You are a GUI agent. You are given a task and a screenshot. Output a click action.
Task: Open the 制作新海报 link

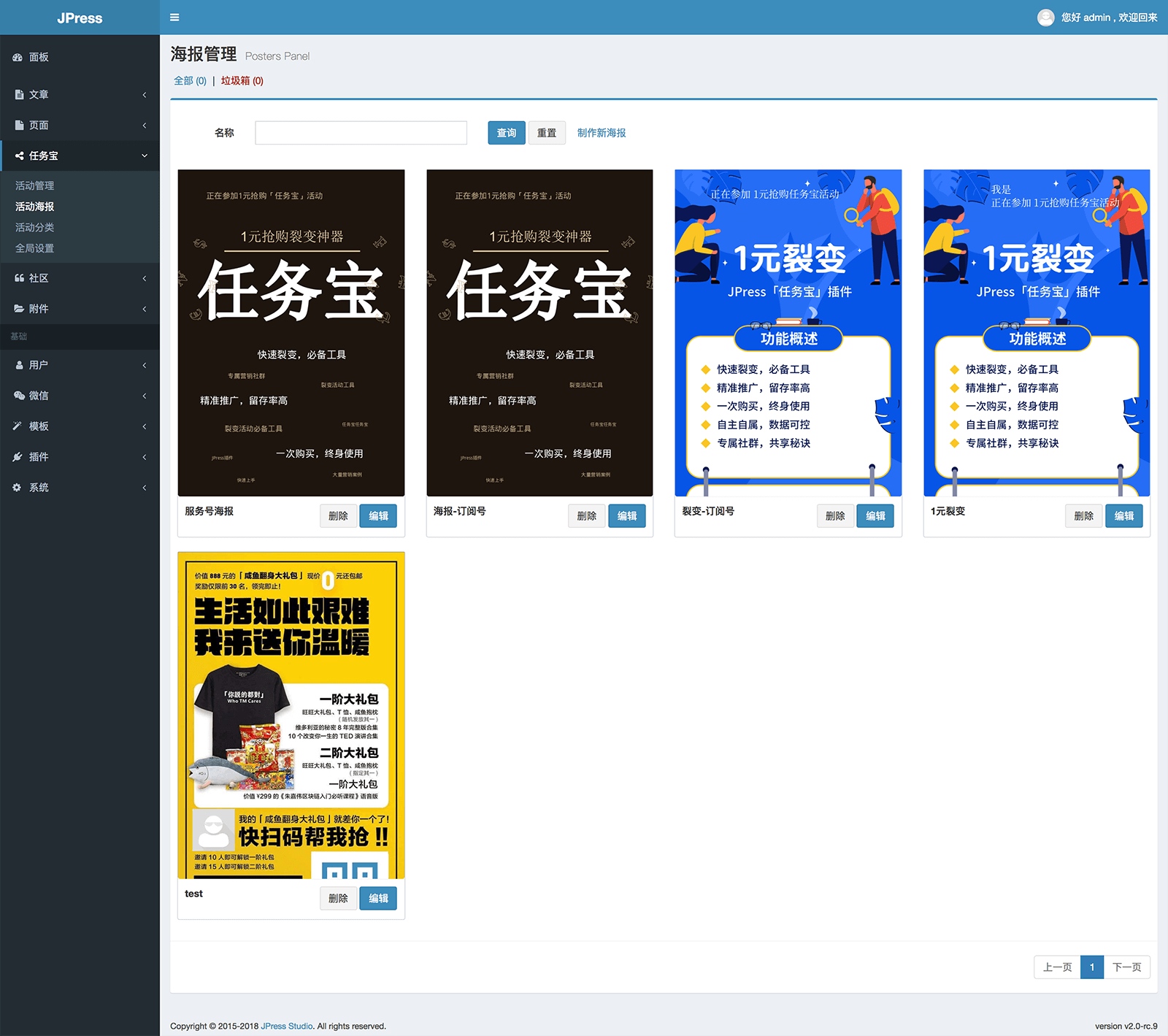pyautogui.click(x=602, y=133)
